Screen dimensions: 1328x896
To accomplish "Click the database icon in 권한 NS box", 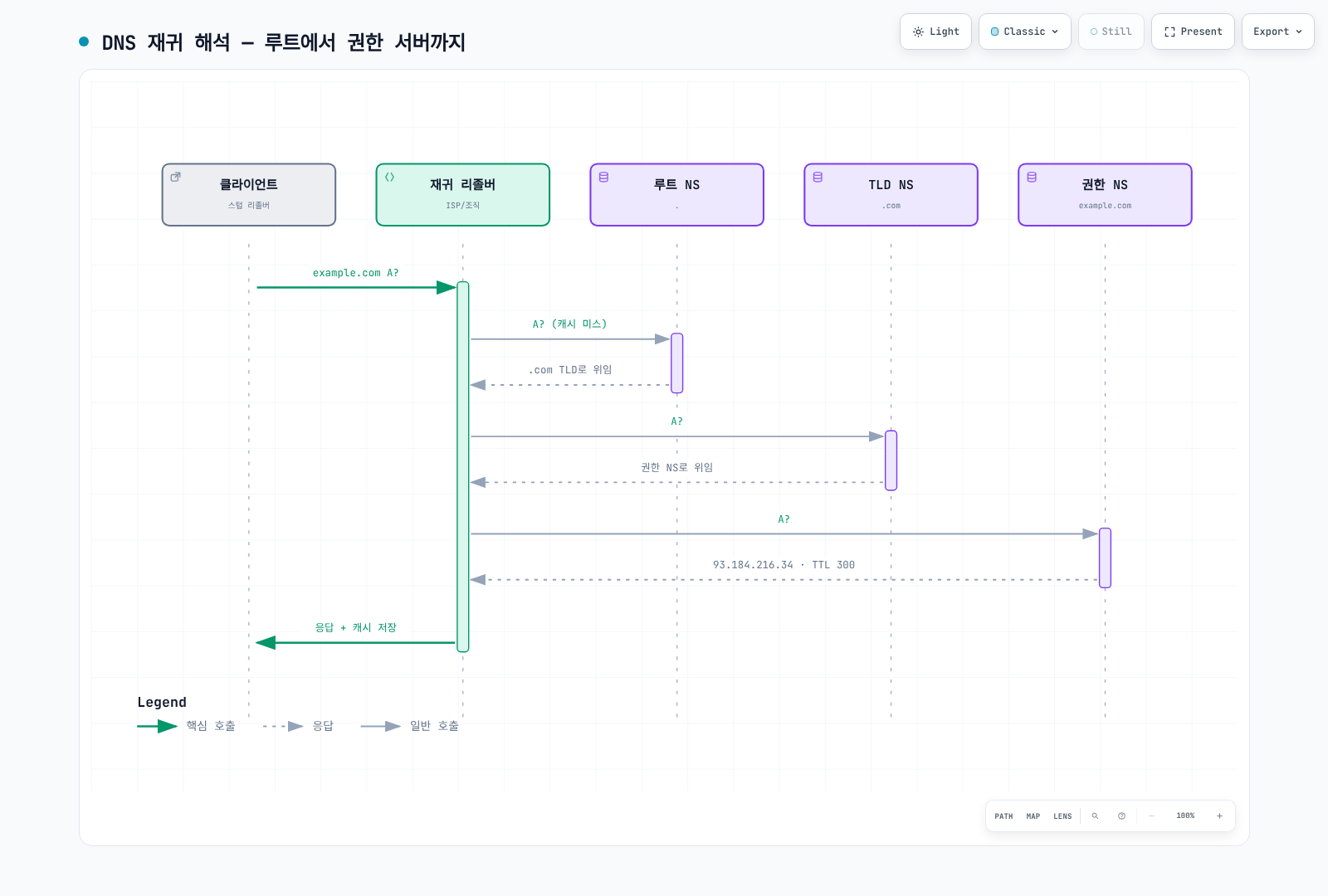I will pyautogui.click(x=1032, y=177).
